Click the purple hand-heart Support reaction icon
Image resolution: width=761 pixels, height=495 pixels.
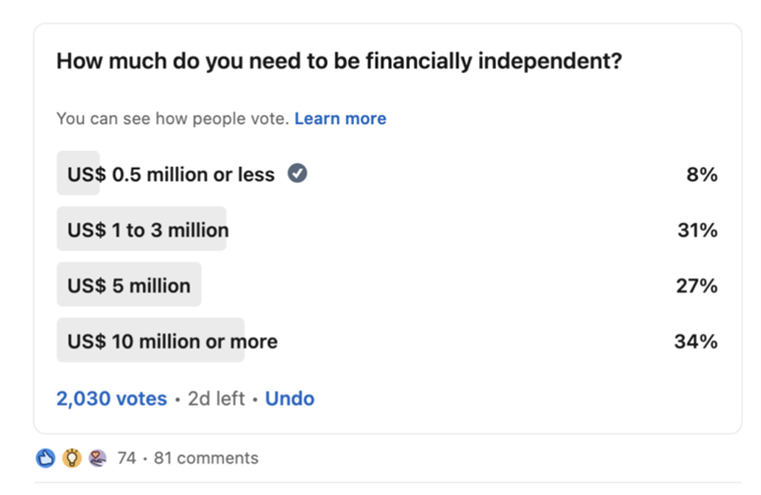tap(97, 458)
